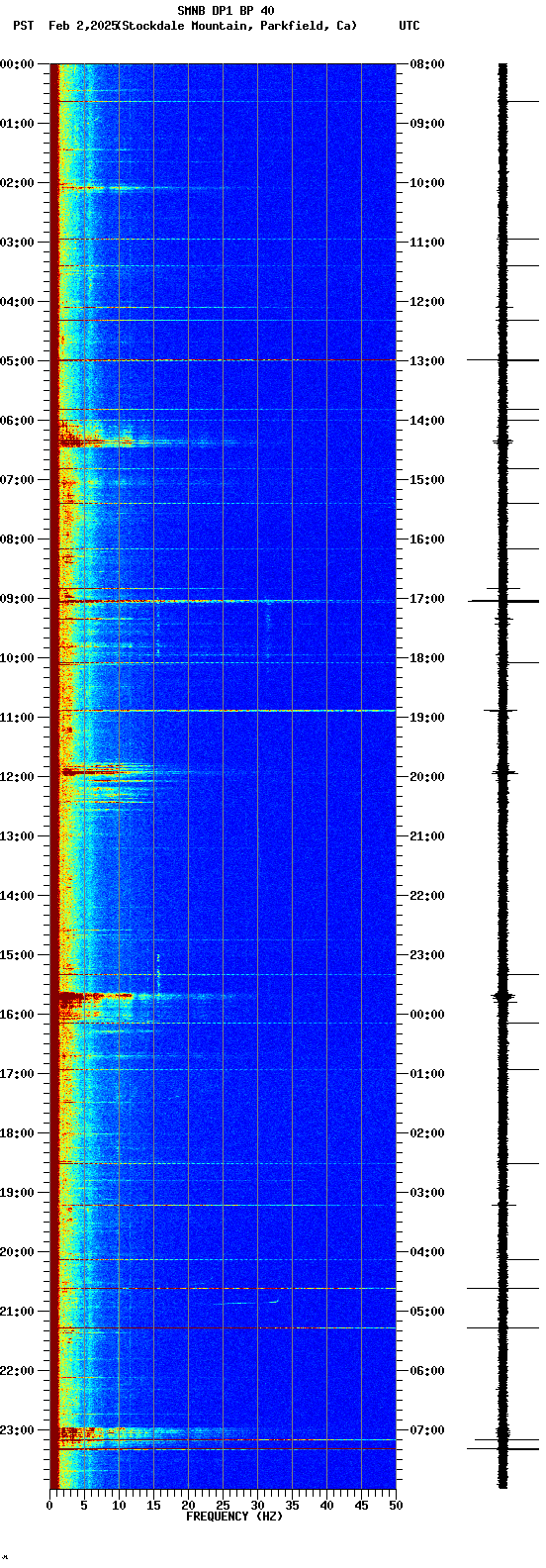Click the 23:00 PST time label
The image size is (546, 1568).
(17, 1430)
